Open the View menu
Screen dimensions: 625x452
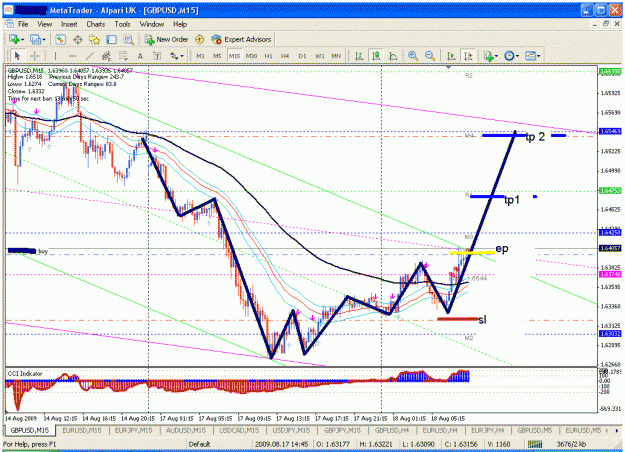(x=45, y=24)
